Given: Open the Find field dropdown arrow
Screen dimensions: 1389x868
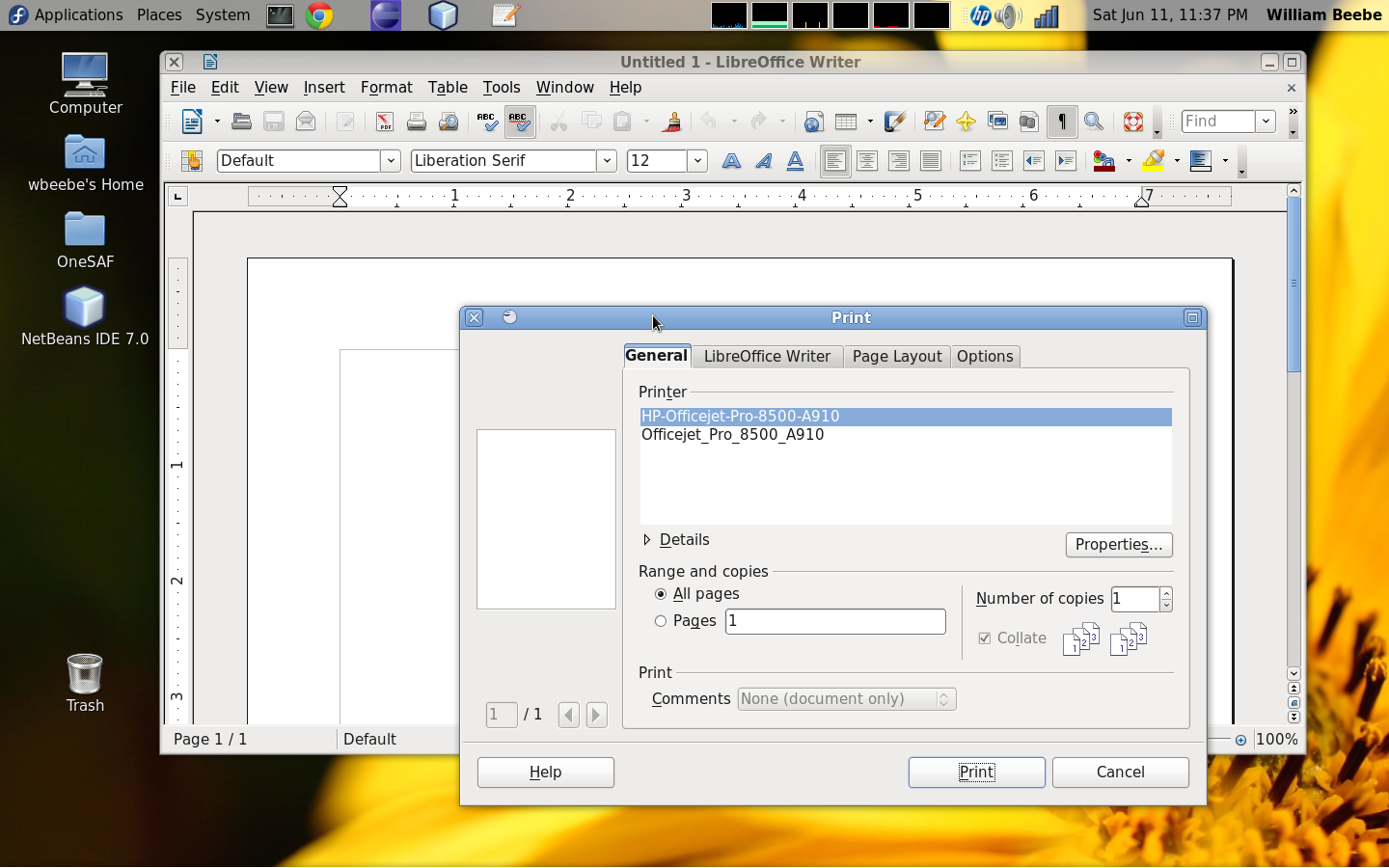Looking at the screenshot, I should click(1266, 122).
